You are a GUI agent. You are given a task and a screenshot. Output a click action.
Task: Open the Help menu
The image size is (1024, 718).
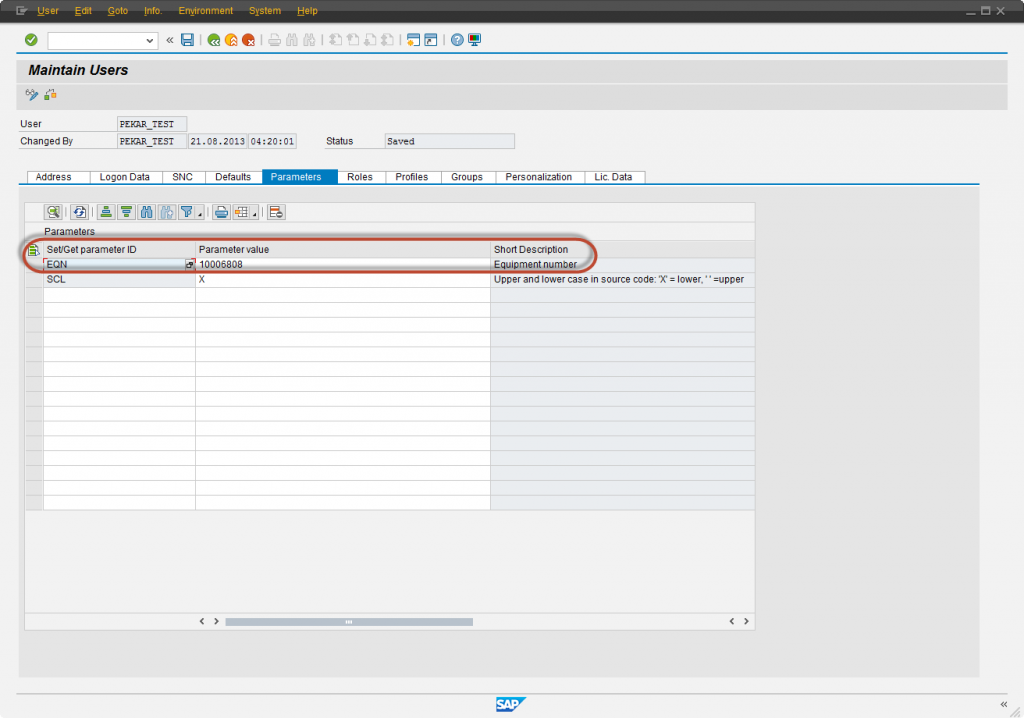tap(307, 10)
